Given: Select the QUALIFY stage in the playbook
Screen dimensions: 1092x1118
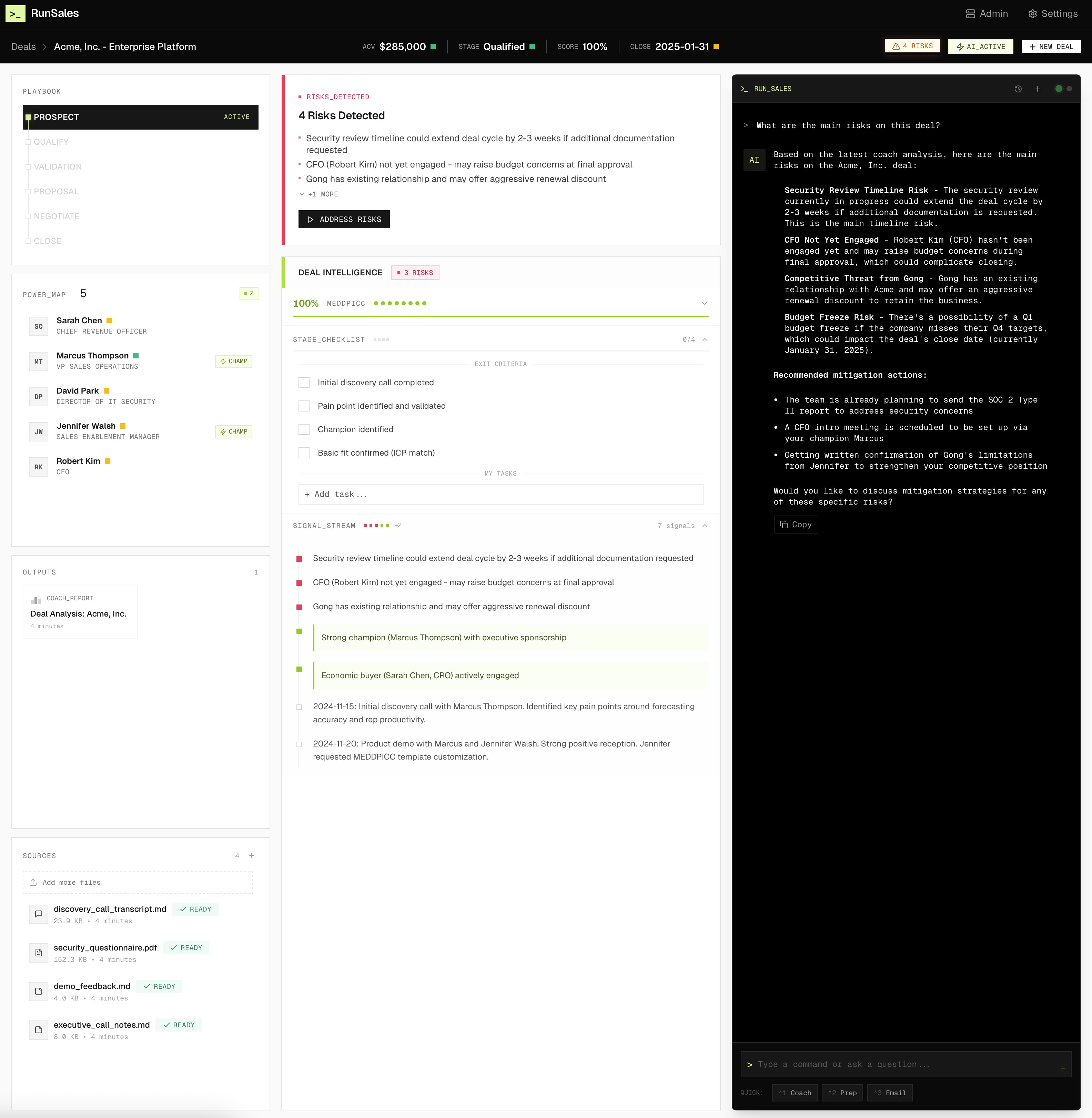Looking at the screenshot, I should pos(52,142).
